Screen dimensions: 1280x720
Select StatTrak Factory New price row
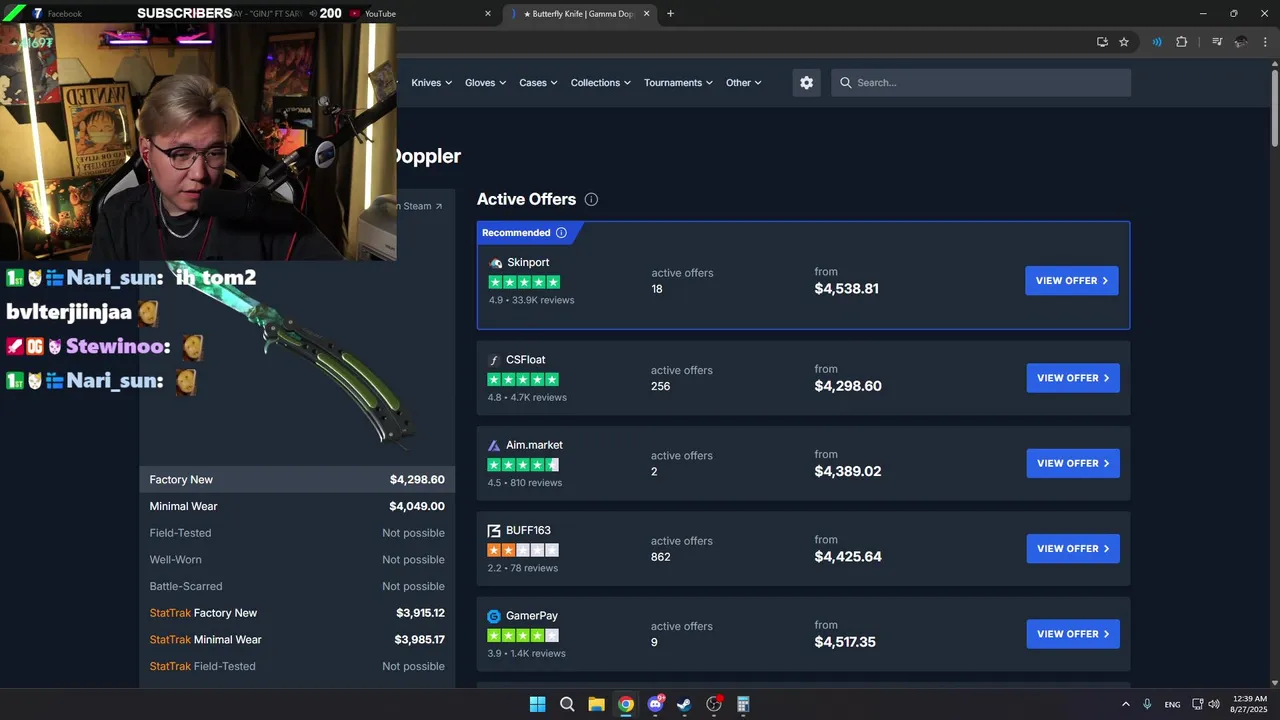(297, 613)
